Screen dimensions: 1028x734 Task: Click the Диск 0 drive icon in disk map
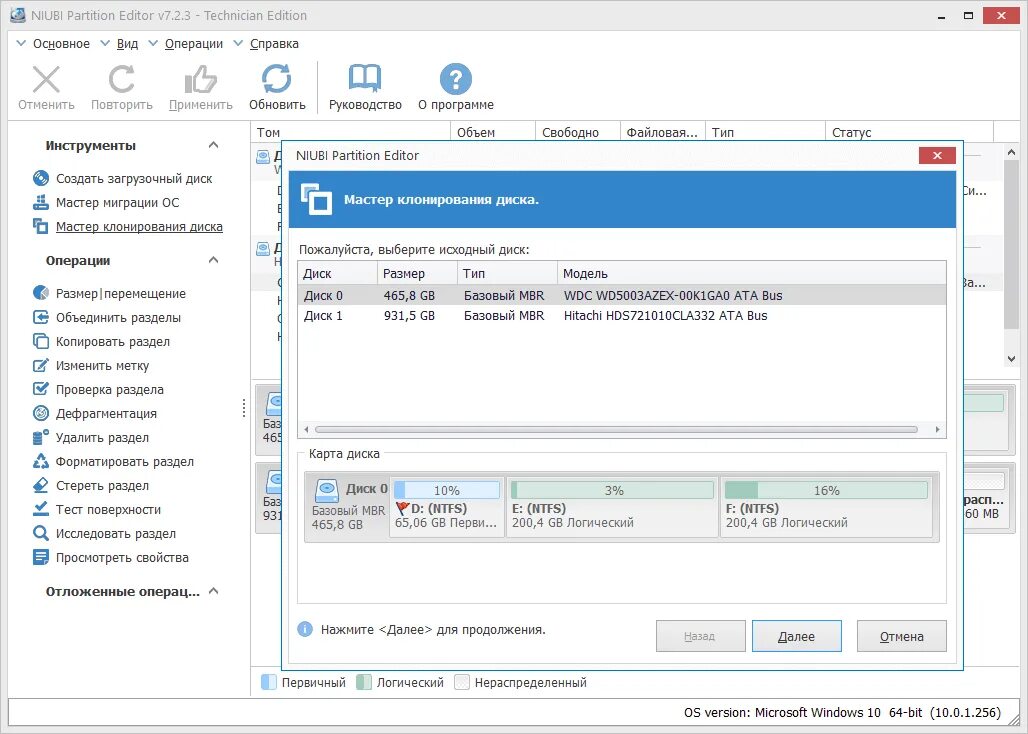tap(326, 490)
